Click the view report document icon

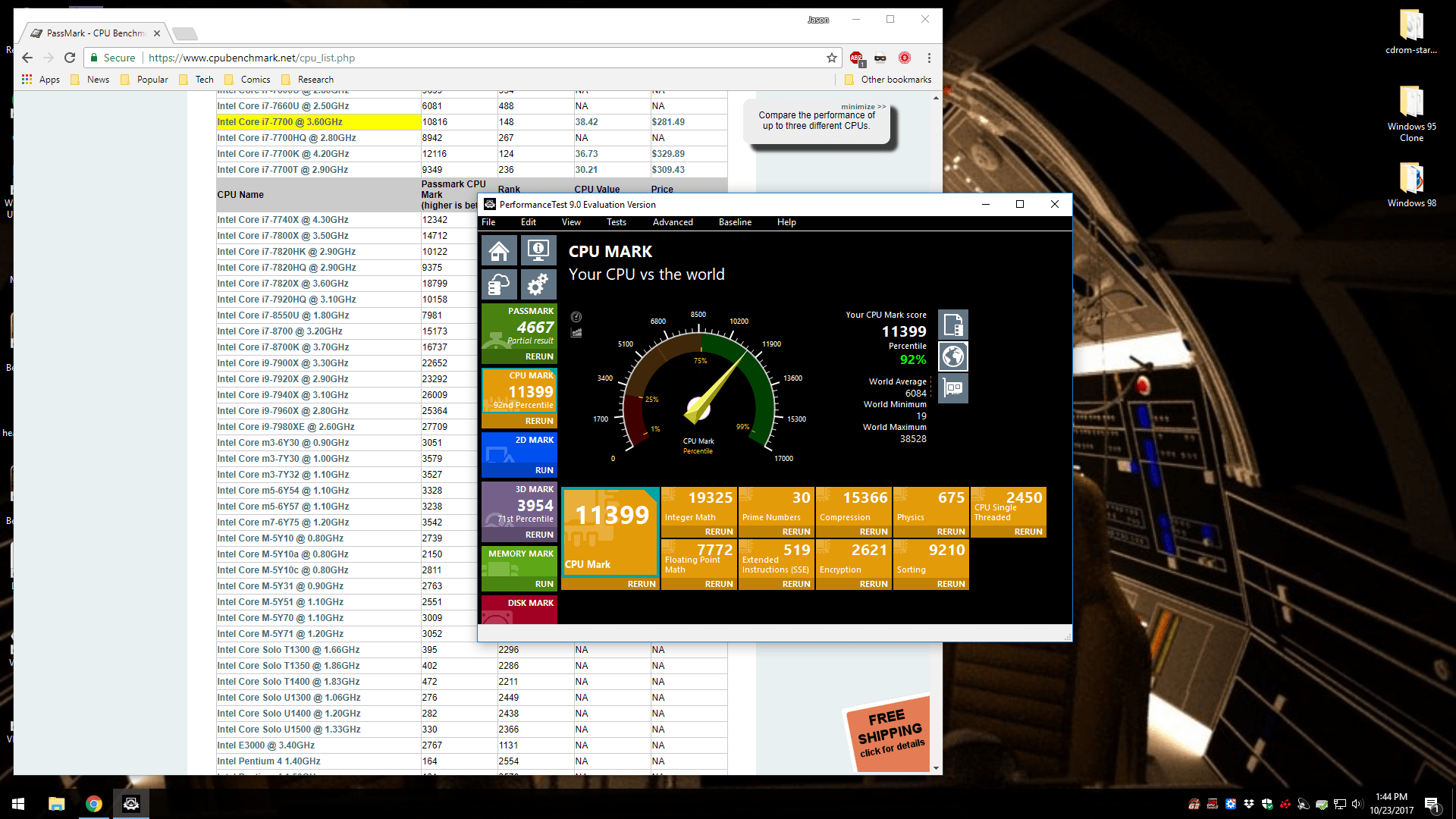tap(953, 324)
